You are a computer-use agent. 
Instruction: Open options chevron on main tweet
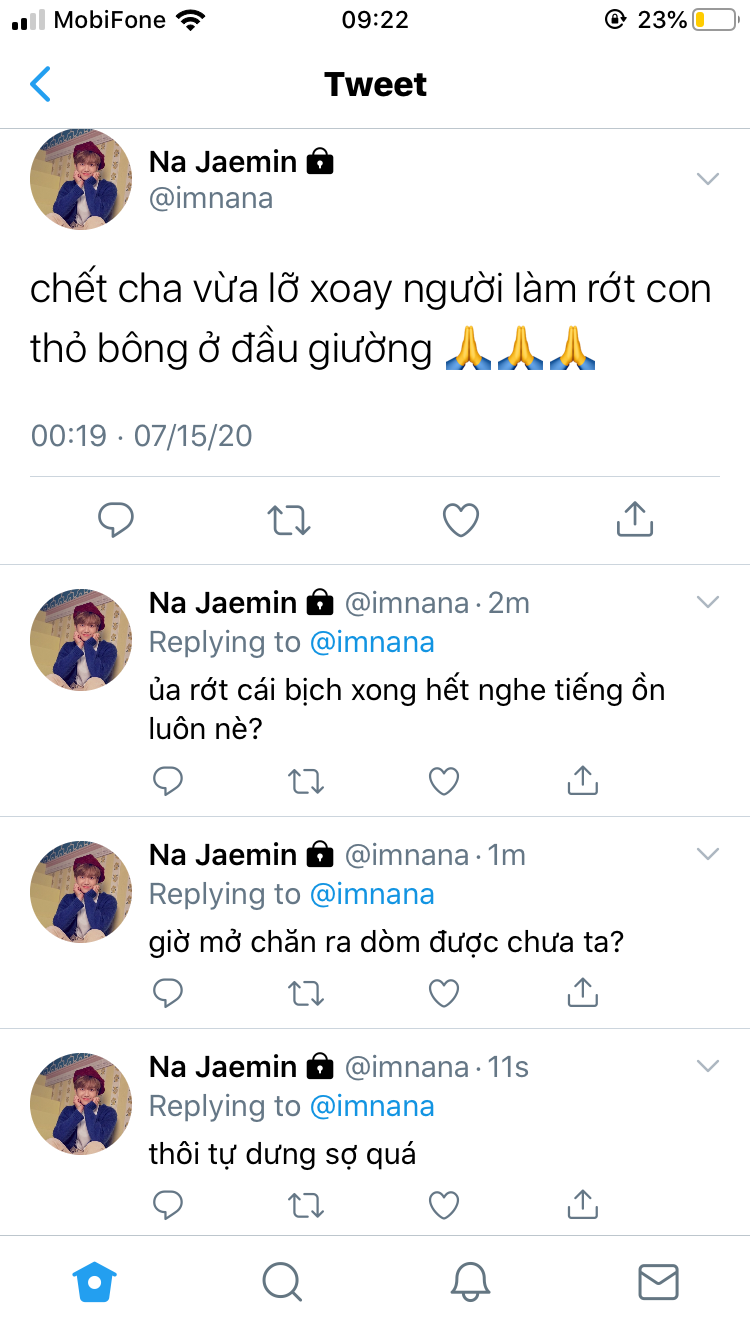coord(708,179)
